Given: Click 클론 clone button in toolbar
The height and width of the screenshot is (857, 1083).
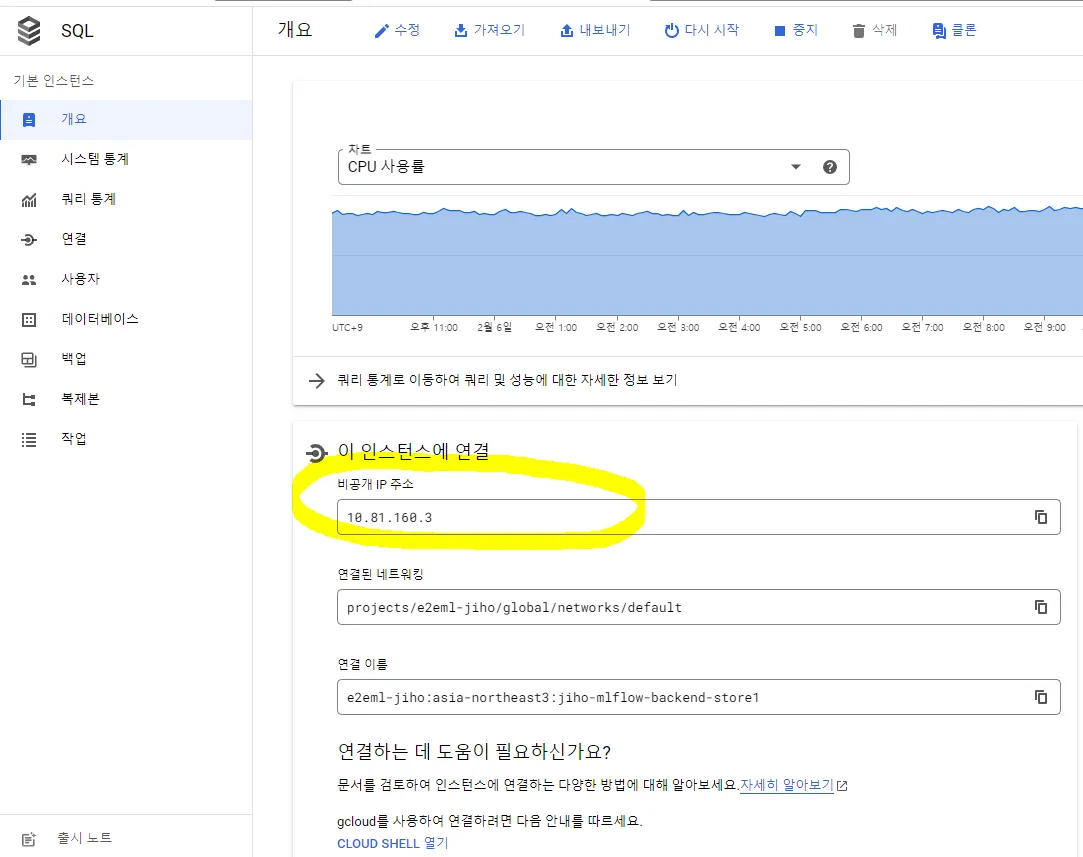Looking at the screenshot, I should [x=954, y=30].
